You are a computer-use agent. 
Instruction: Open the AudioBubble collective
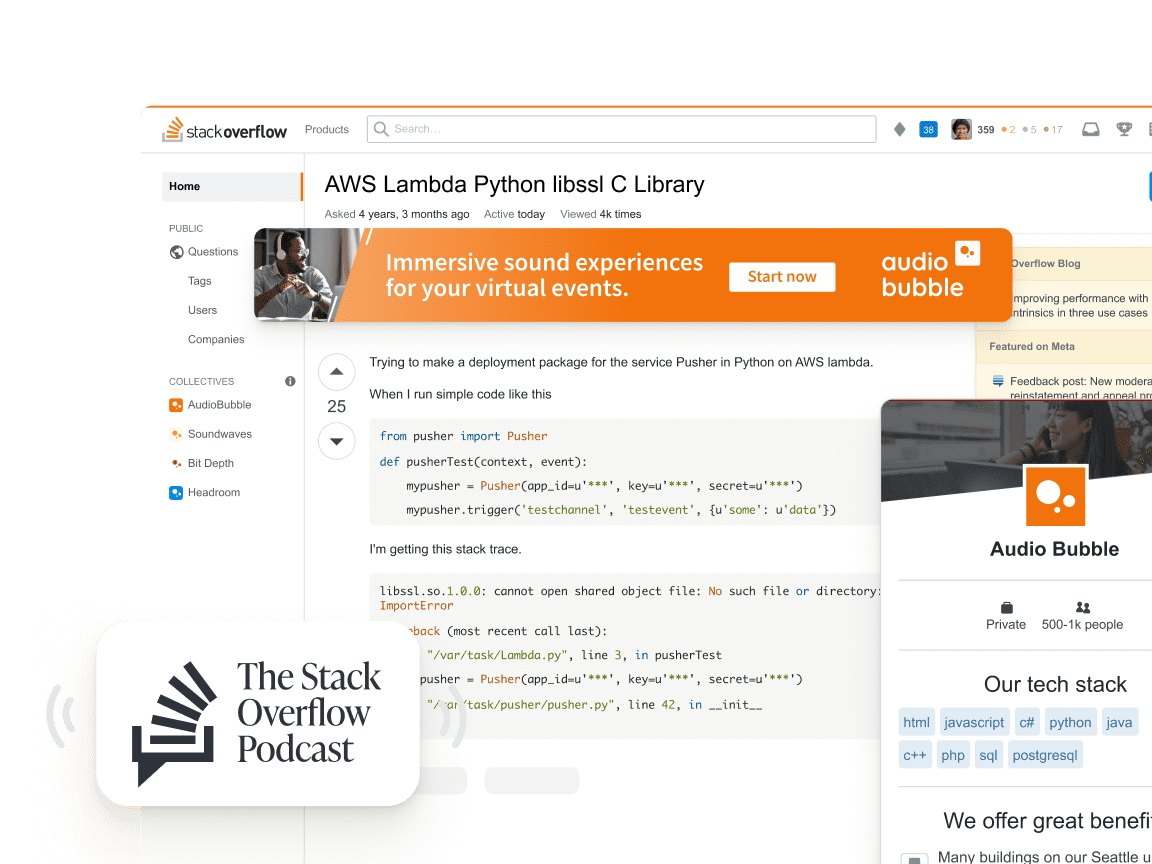click(220, 405)
